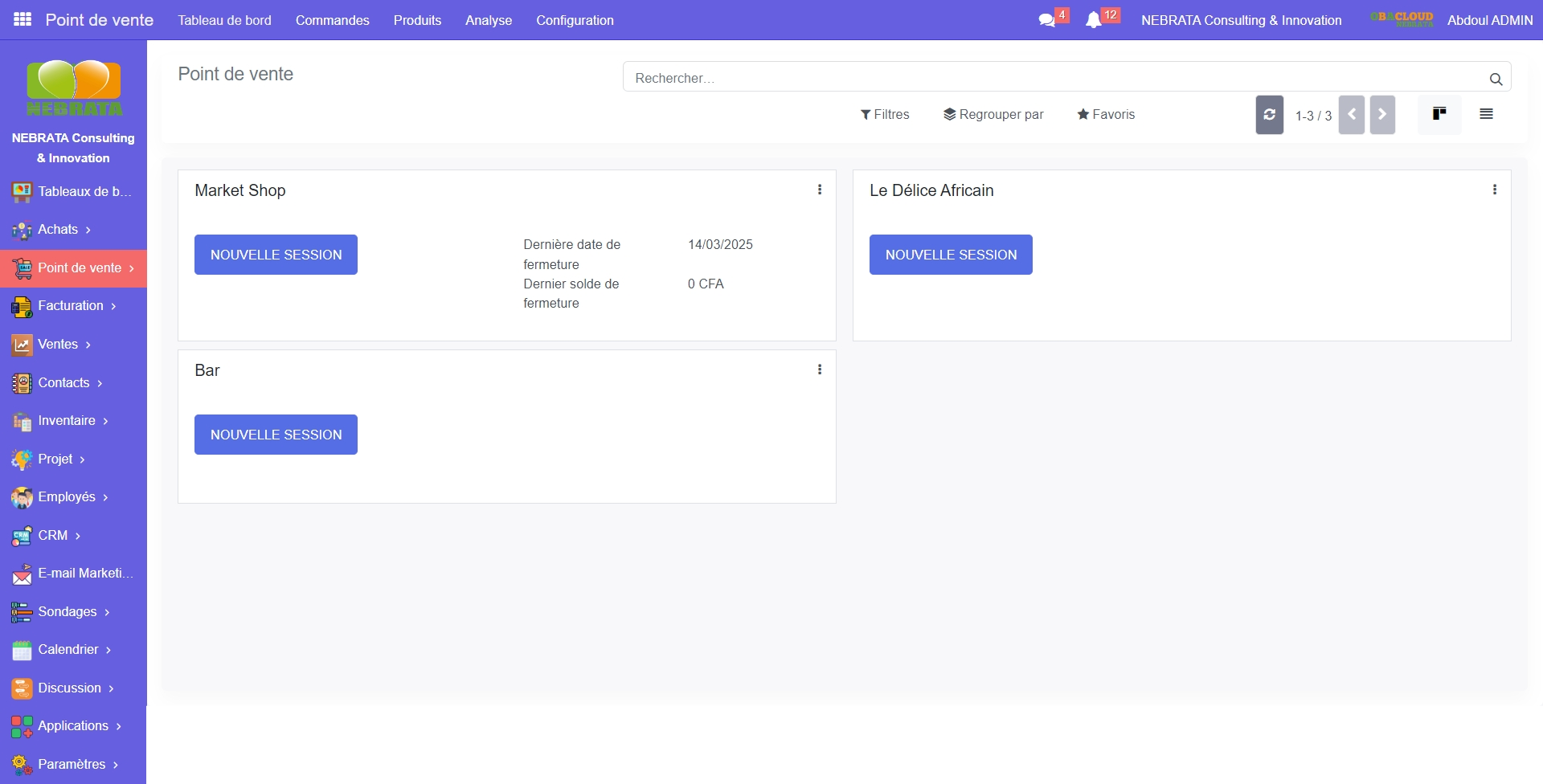The height and width of the screenshot is (784, 1543).
Task: Click the Rechercher search field
Action: coord(1053,78)
